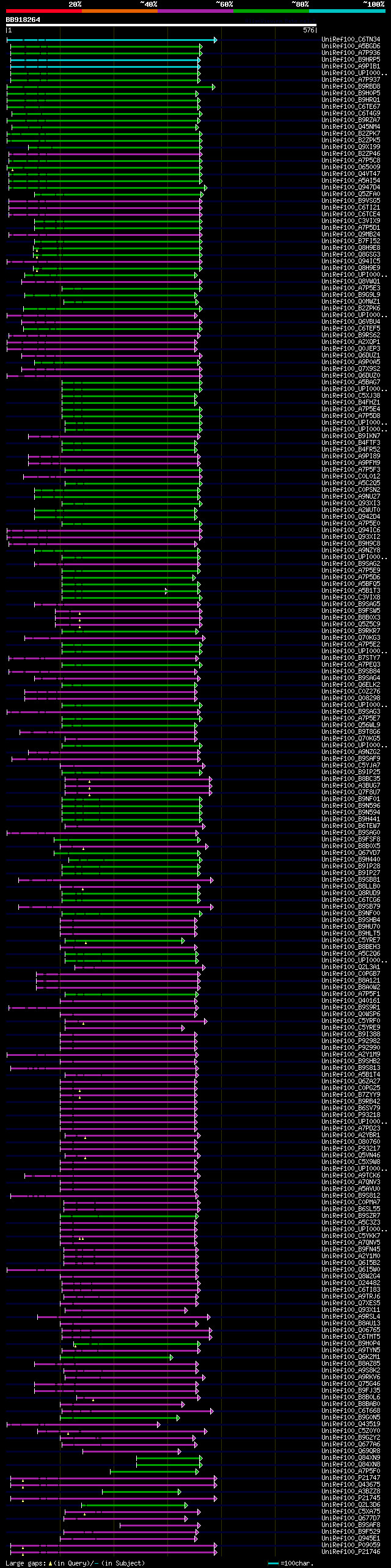This screenshot has height=1568, width=391.
Task: Open the UniRef100_B9HRP5 hit label
Action: (x=351, y=60)
